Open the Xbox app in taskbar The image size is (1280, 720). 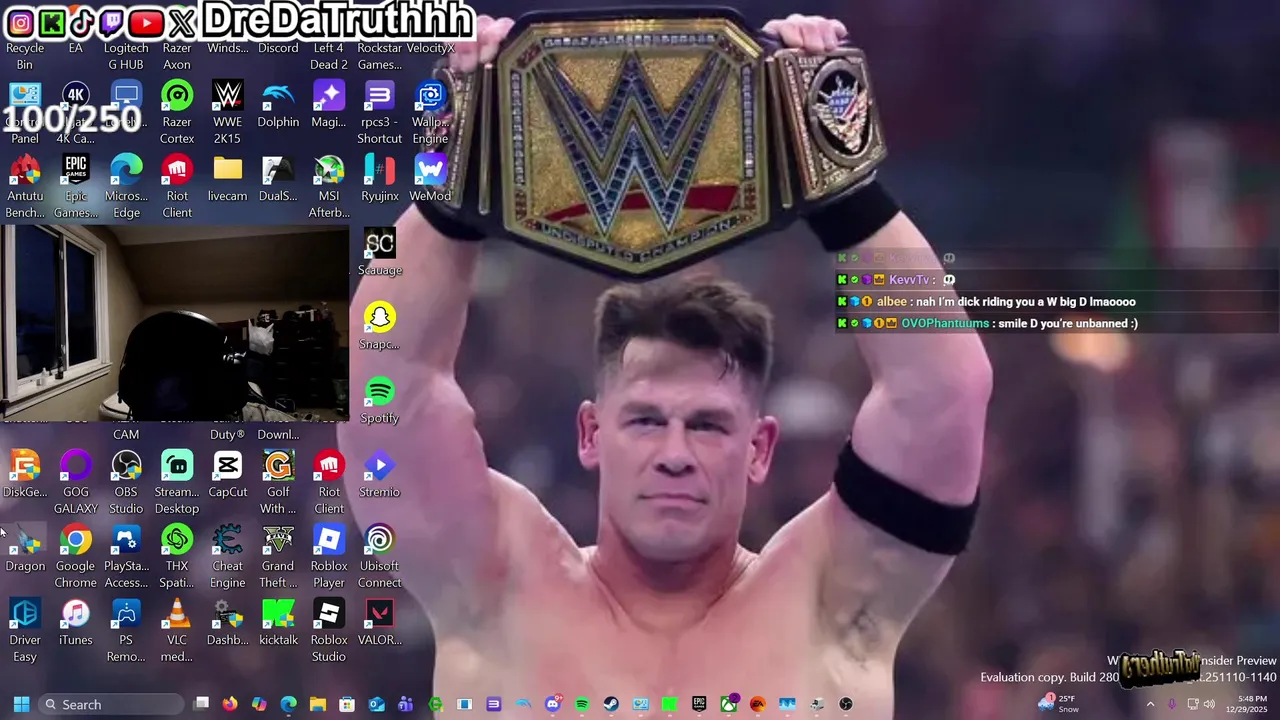click(x=729, y=704)
